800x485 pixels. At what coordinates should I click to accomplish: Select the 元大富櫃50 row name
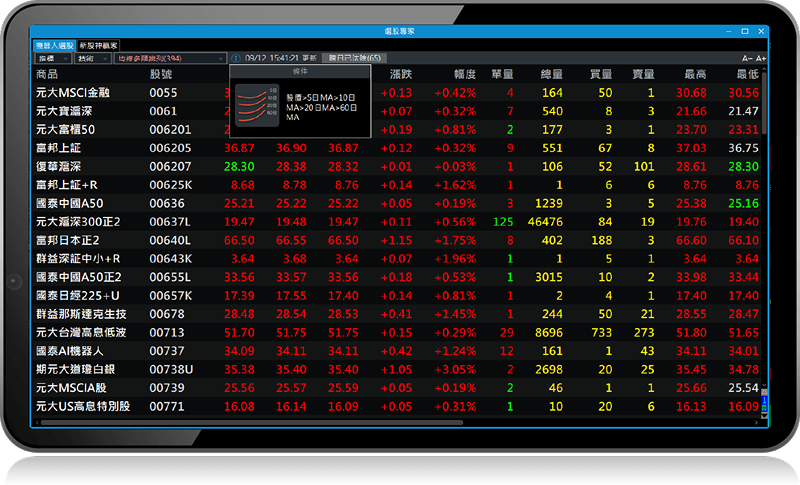65,130
